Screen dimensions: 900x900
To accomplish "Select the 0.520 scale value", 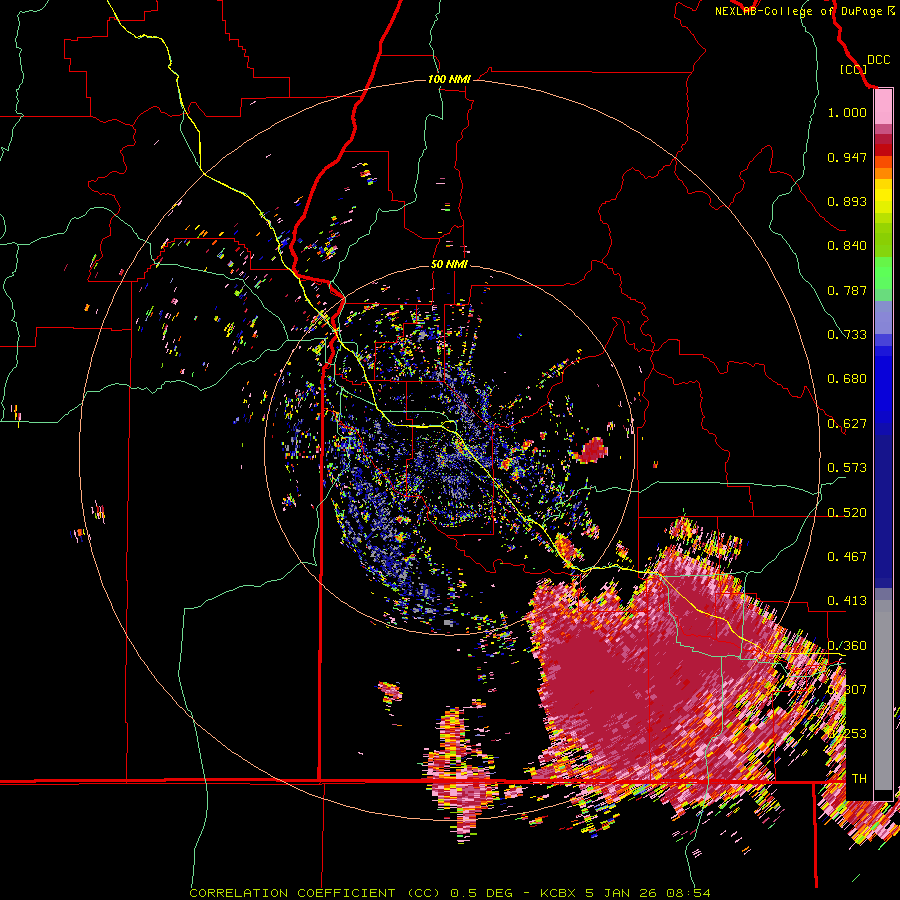I will pos(847,513).
